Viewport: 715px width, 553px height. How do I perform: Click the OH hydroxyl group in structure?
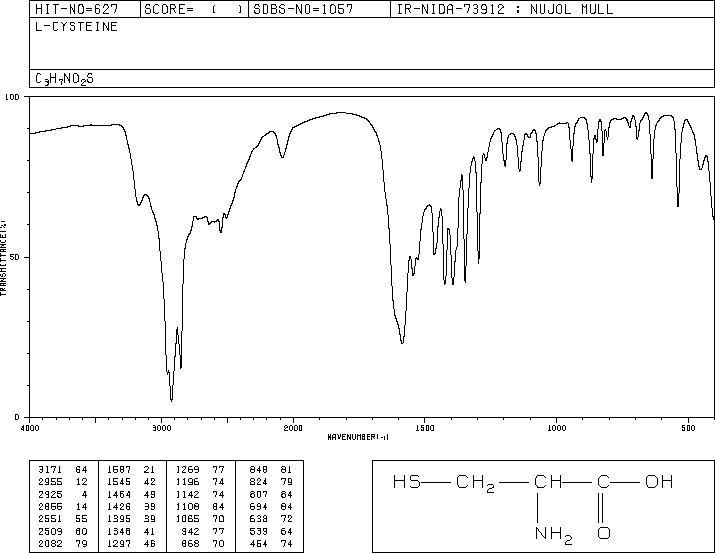[659, 482]
